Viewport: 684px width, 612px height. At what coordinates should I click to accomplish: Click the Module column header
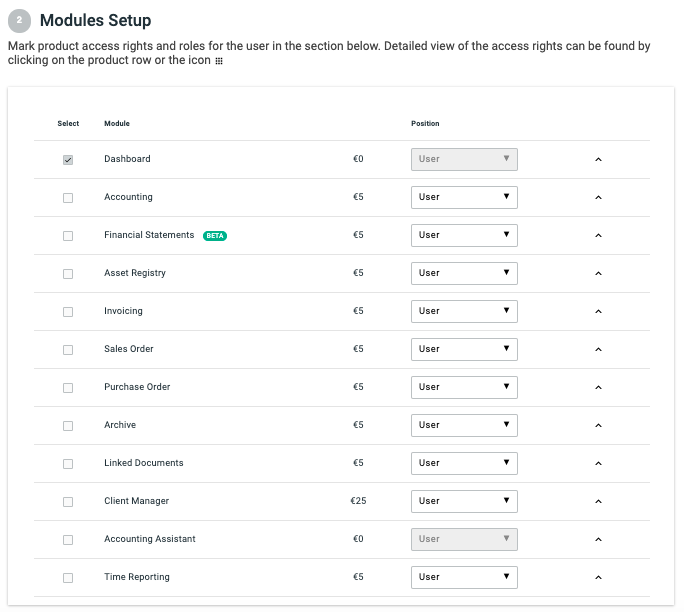pyautogui.click(x=117, y=124)
